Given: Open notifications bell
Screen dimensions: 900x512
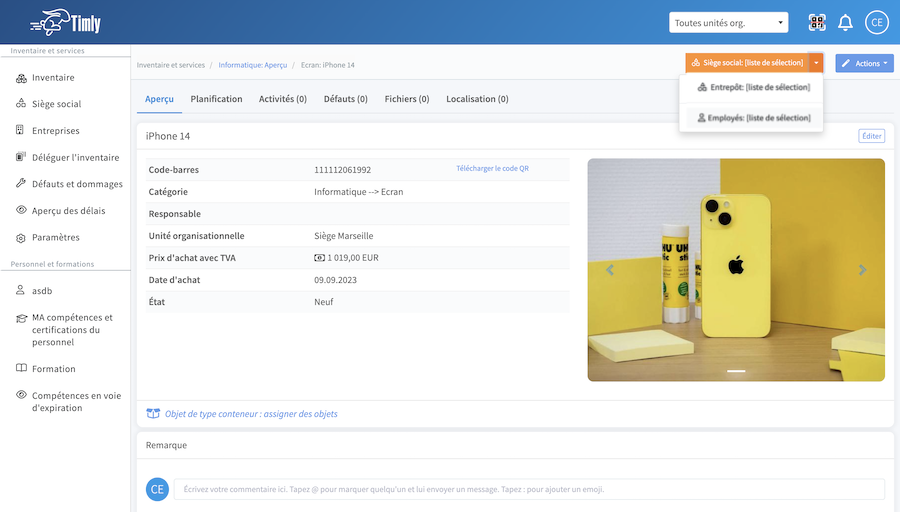Looking at the screenshot, I should tap(845, 23).
